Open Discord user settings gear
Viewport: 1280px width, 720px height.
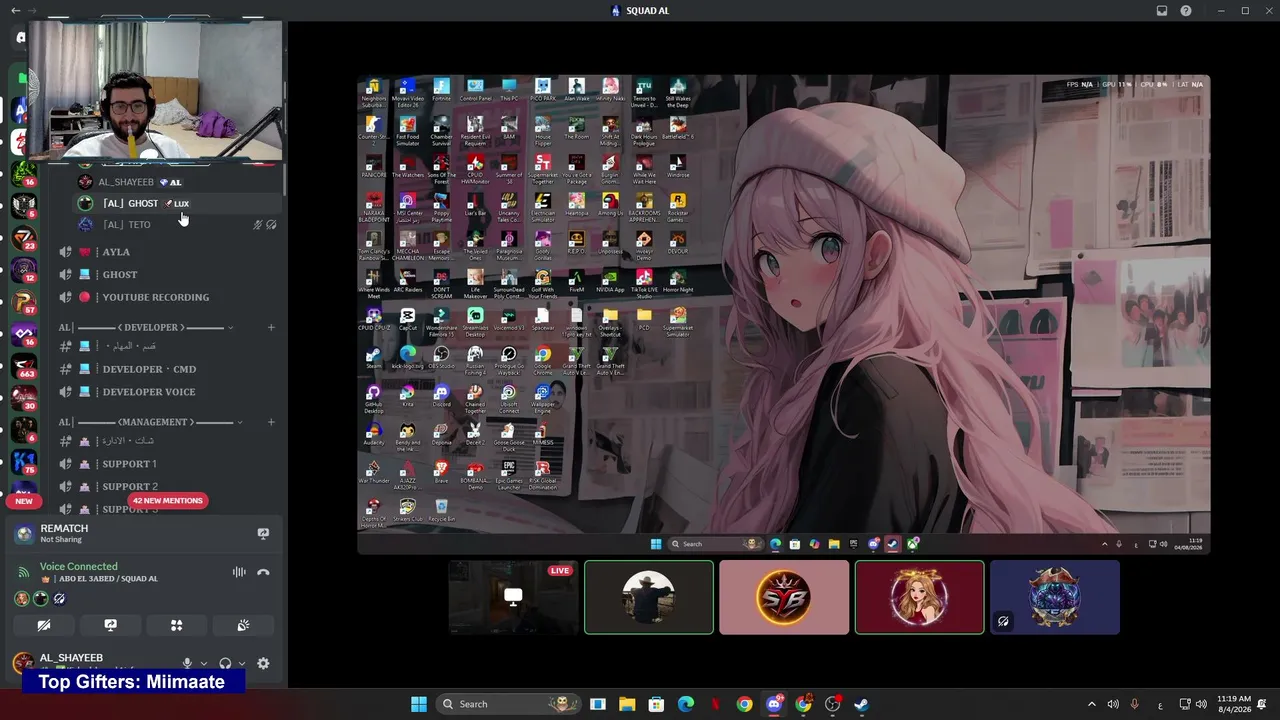[x=263, y=663]
